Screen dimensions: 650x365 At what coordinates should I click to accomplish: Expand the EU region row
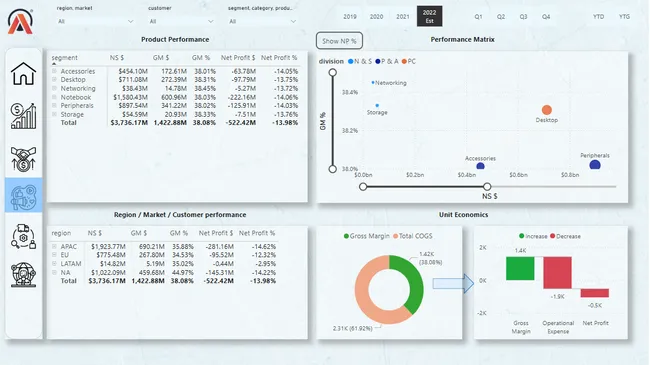tap(54, 255)
